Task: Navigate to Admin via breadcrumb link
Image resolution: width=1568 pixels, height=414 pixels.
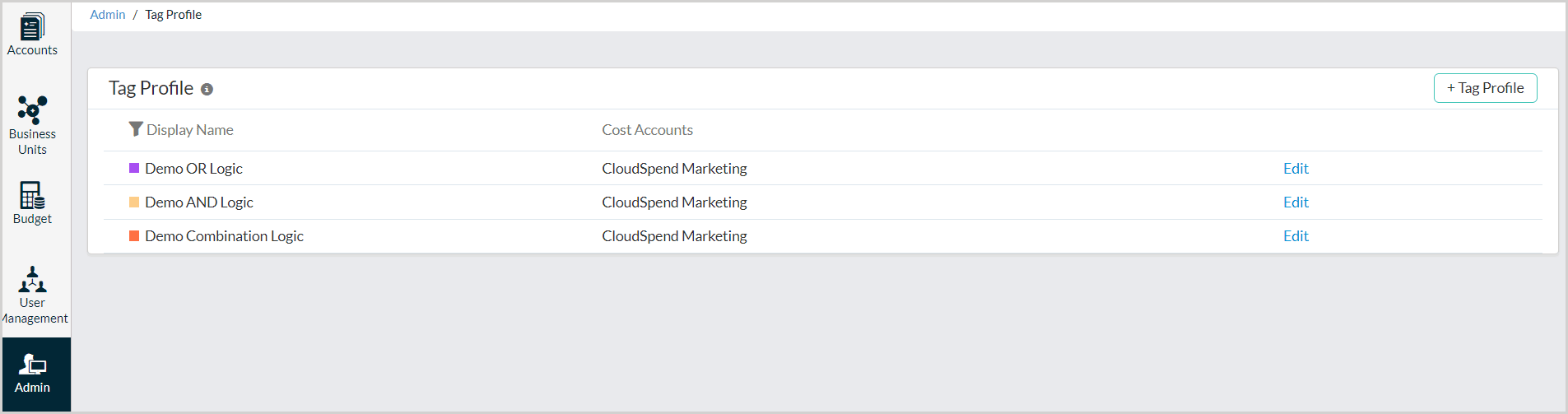Action: tap(107, 15)
